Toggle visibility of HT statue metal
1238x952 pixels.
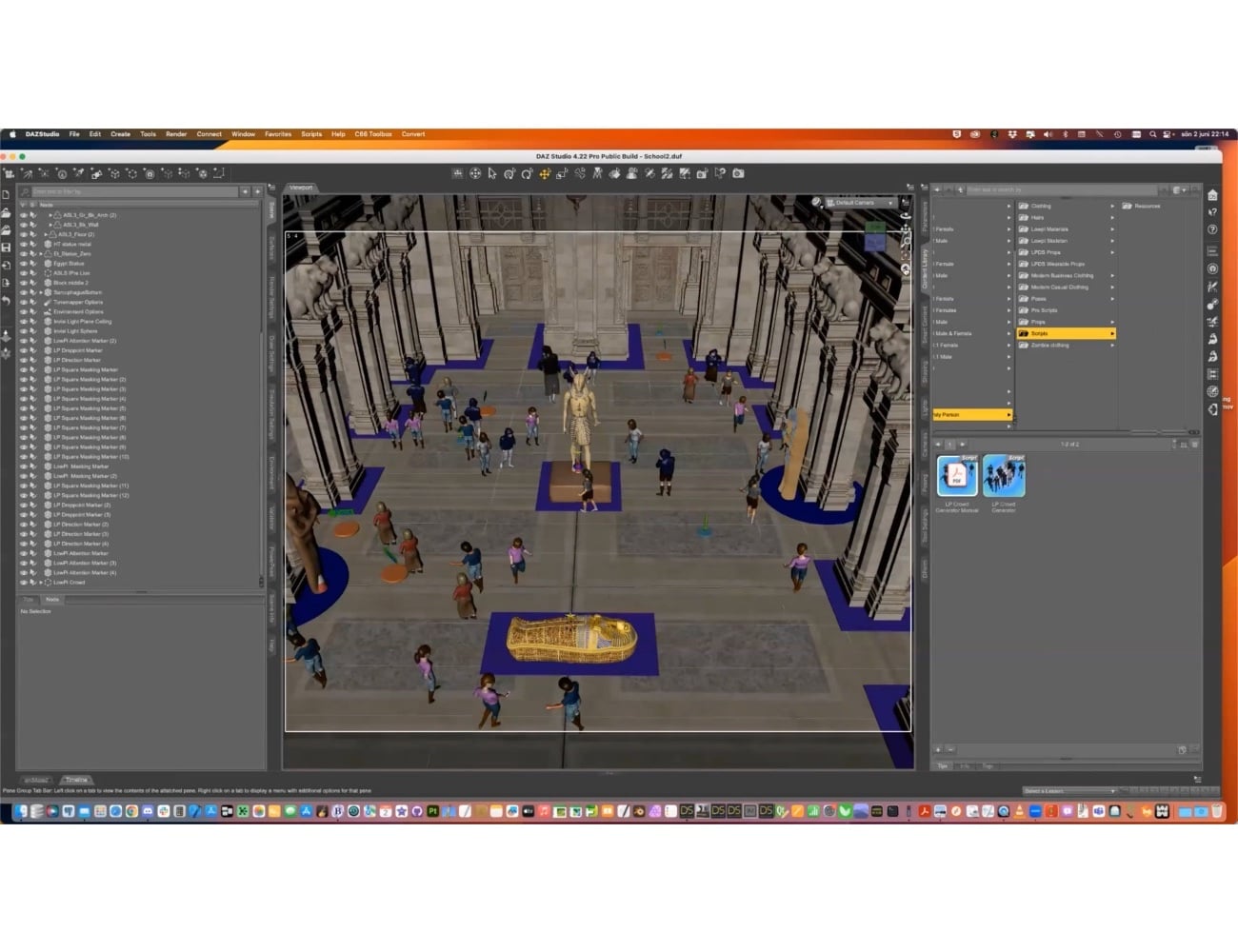pyautogui.click(x=24, y=244)
